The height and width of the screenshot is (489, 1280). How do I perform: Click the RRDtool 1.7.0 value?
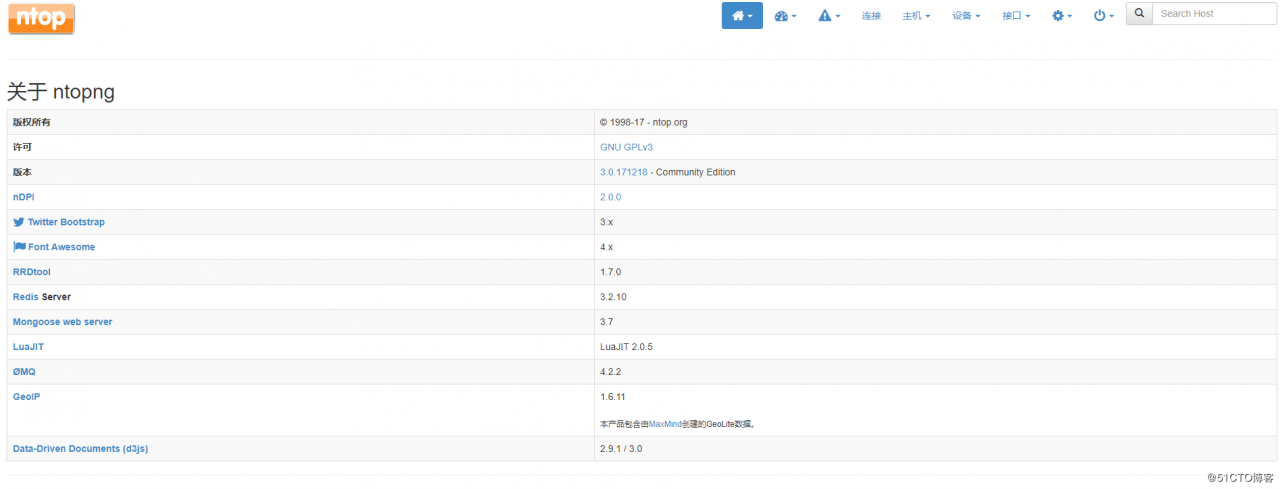click(x=610, y=272)
